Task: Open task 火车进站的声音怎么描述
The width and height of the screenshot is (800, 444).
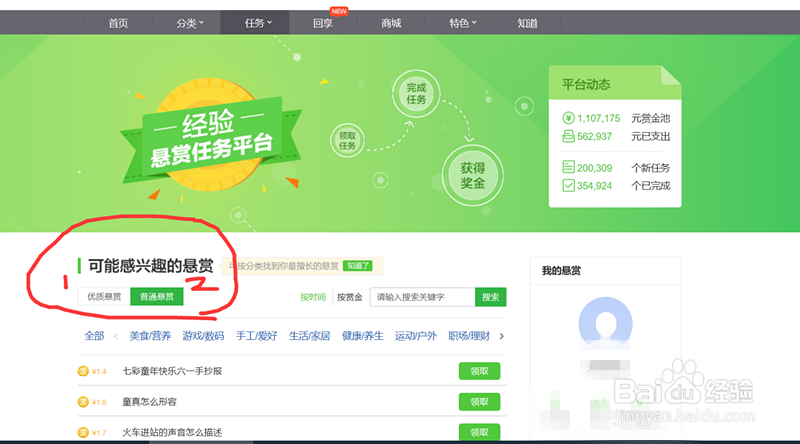Action: pos(172,432)
